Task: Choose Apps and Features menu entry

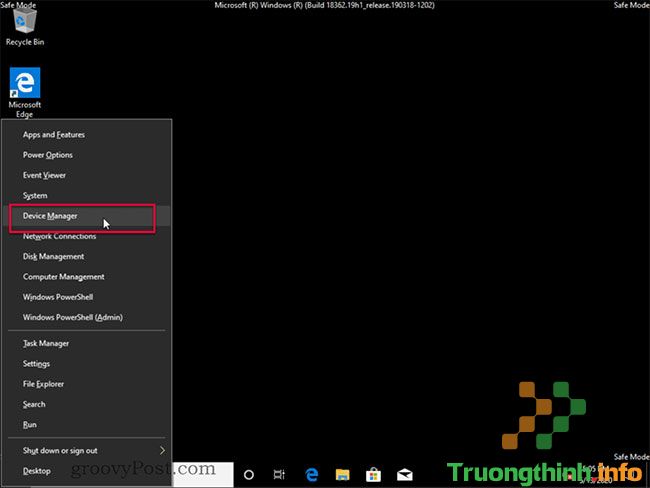Action: (87, 135)
